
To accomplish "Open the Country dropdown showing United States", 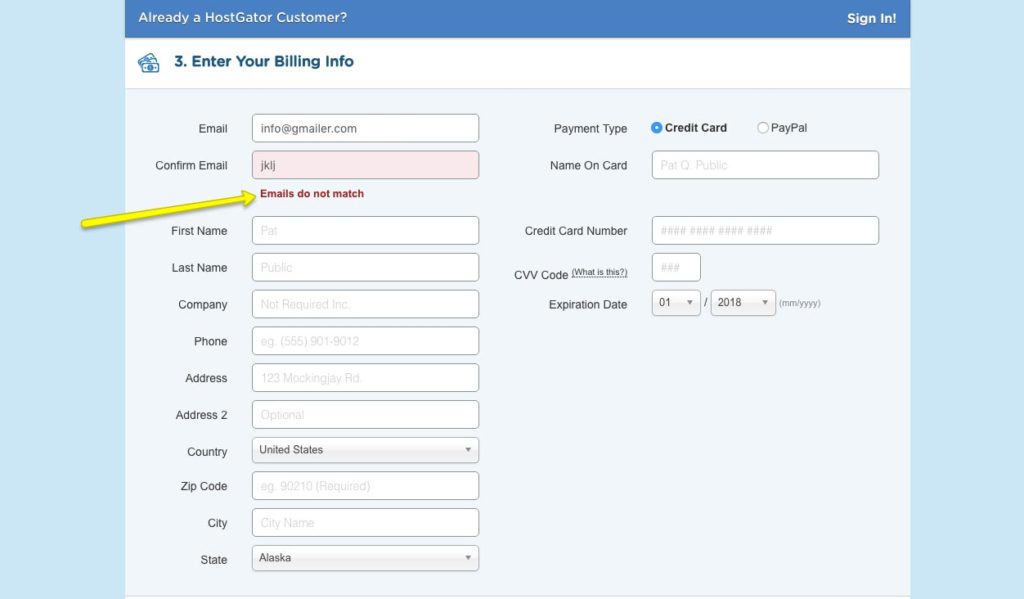I will 365,450.
